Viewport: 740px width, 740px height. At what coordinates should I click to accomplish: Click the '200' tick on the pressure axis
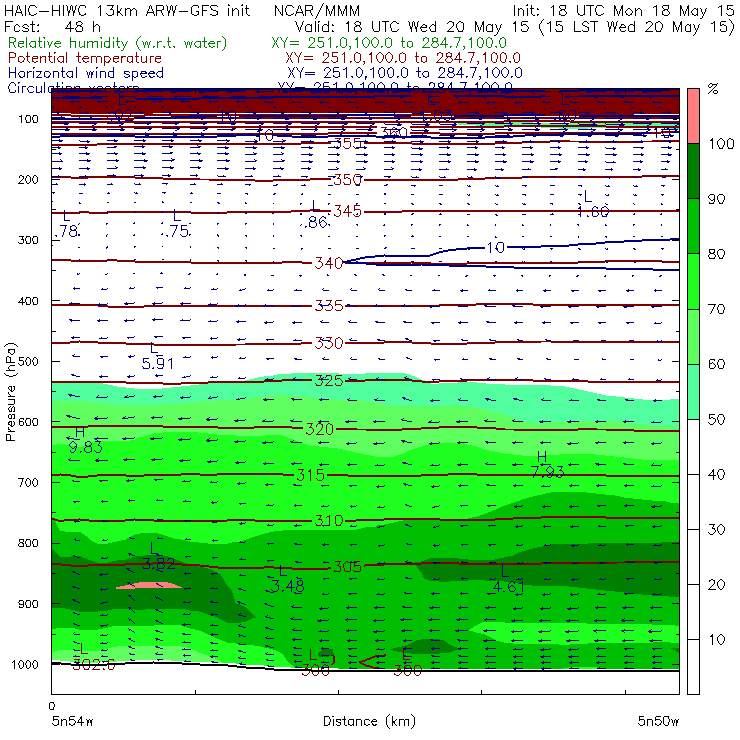point(28,179)
